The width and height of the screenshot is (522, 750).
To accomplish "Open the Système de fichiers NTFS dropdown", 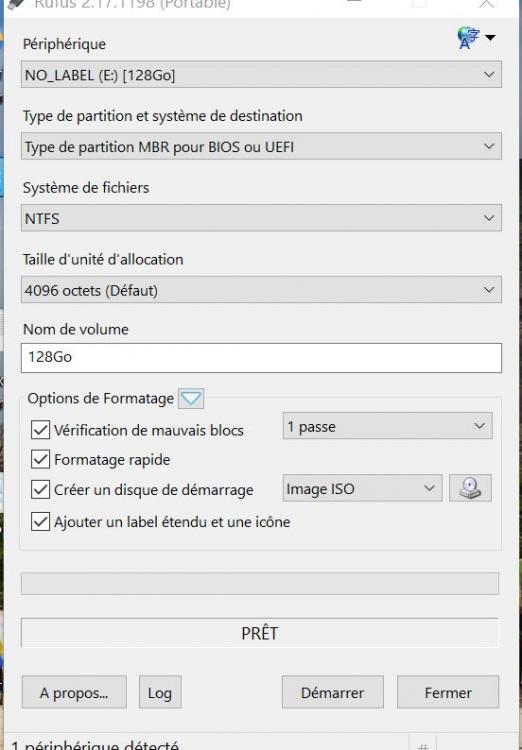I will coord(261,218).
